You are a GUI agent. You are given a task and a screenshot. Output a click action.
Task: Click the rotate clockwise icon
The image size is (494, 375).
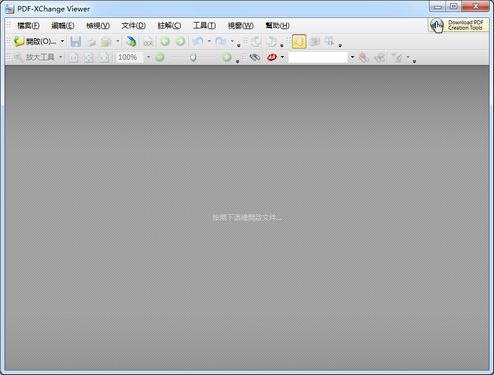point(272,42)
